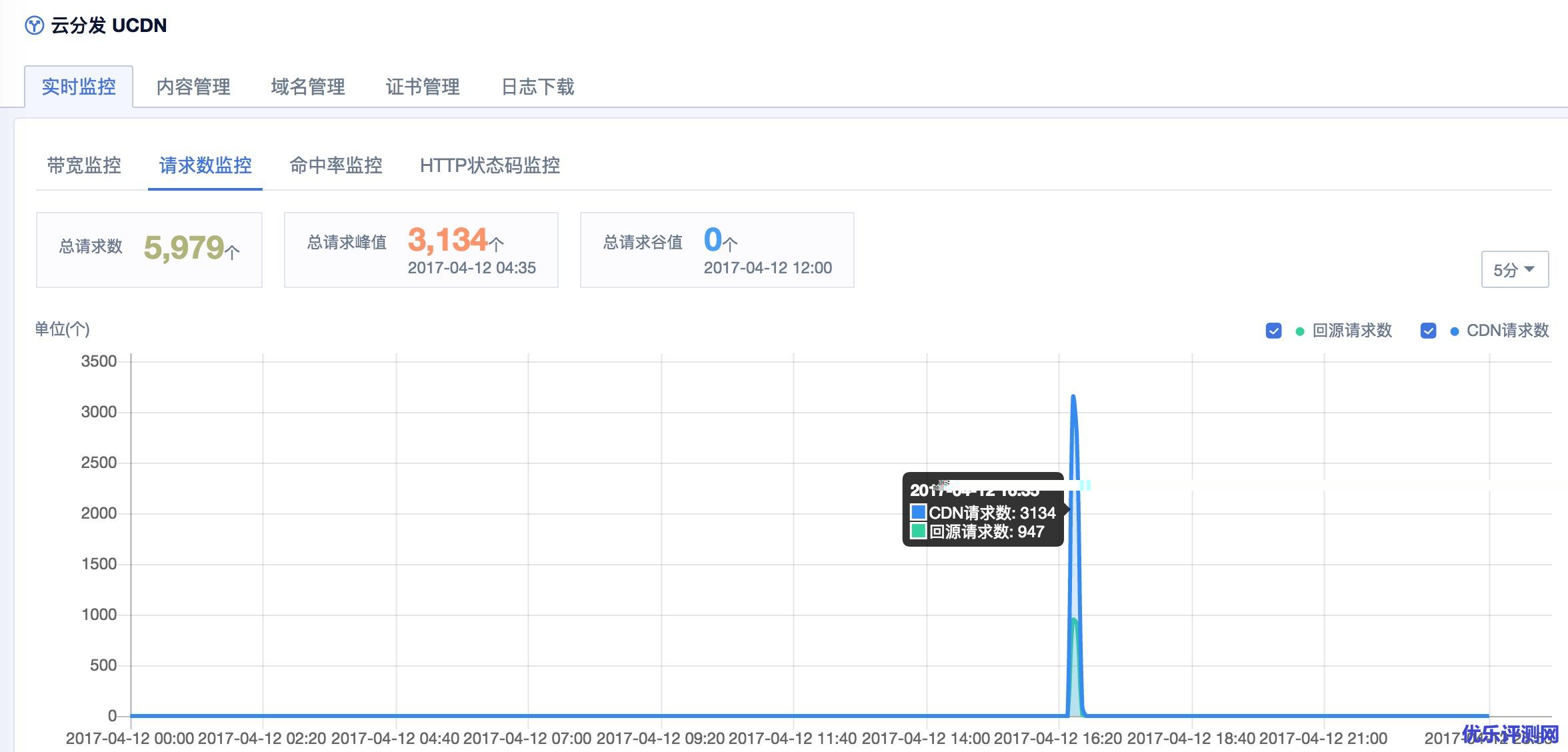Screen dimensions: 1568x752
Task: Go to 证书管理 tab
Action: click(x=423, y=87)
